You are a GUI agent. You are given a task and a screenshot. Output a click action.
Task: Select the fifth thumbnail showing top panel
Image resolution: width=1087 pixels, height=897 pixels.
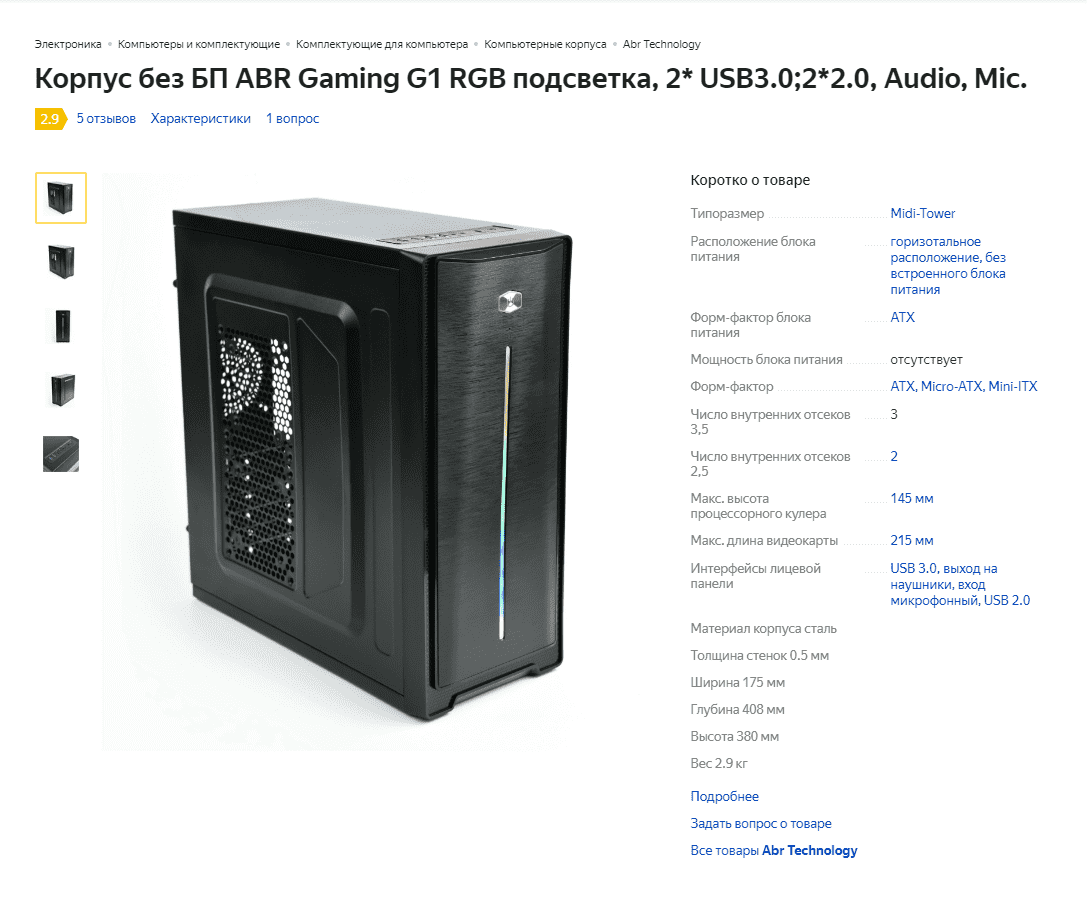(61, 454)
